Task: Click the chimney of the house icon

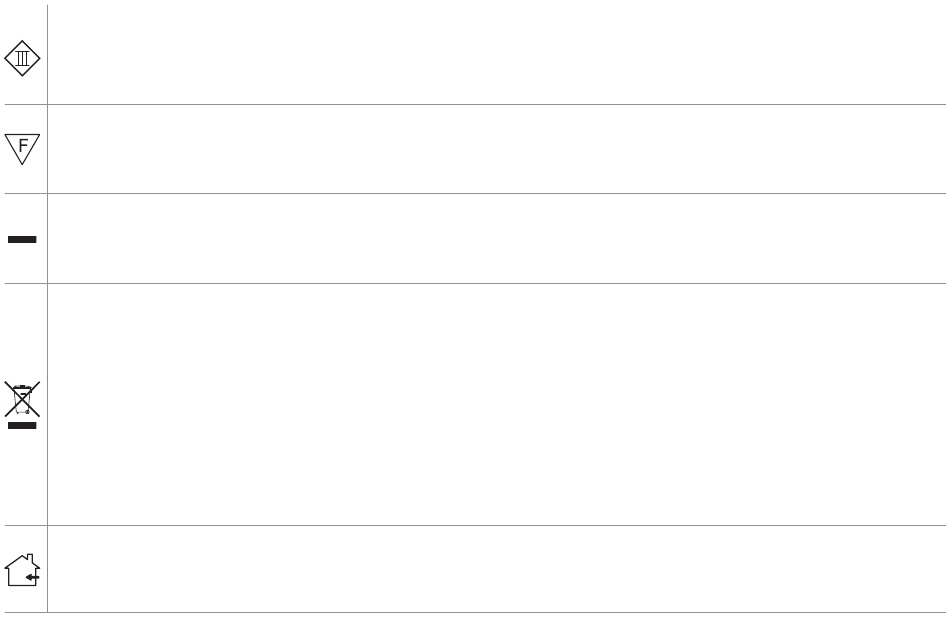Action: pyautogui.click(x=30, y=558)
